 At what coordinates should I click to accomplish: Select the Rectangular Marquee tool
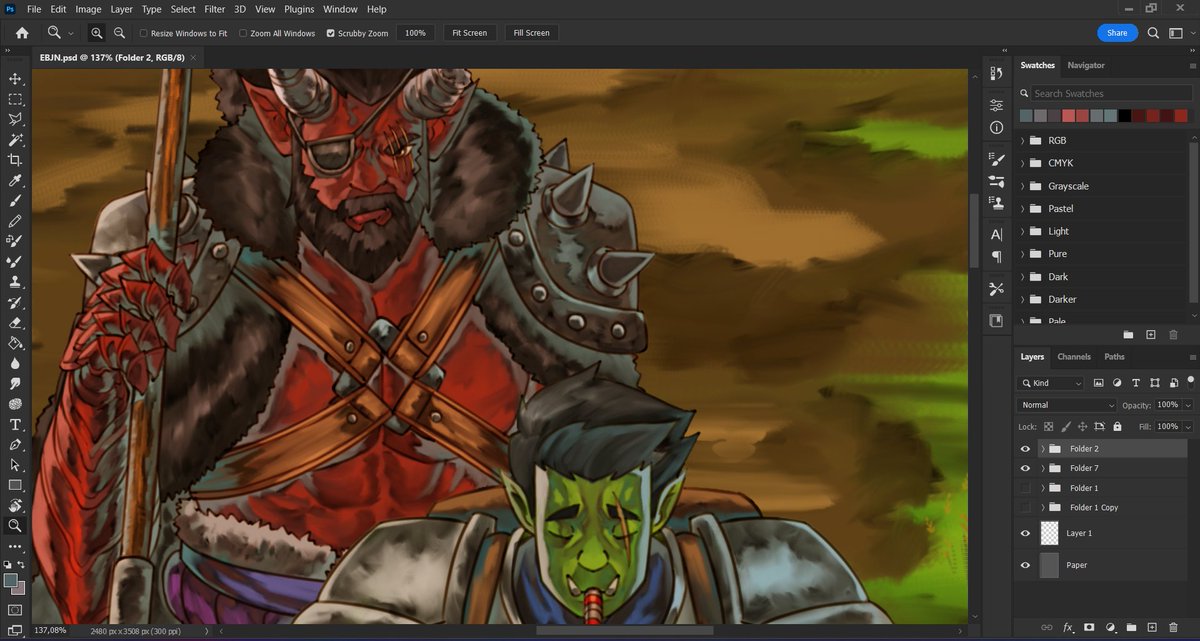(15, 99)
